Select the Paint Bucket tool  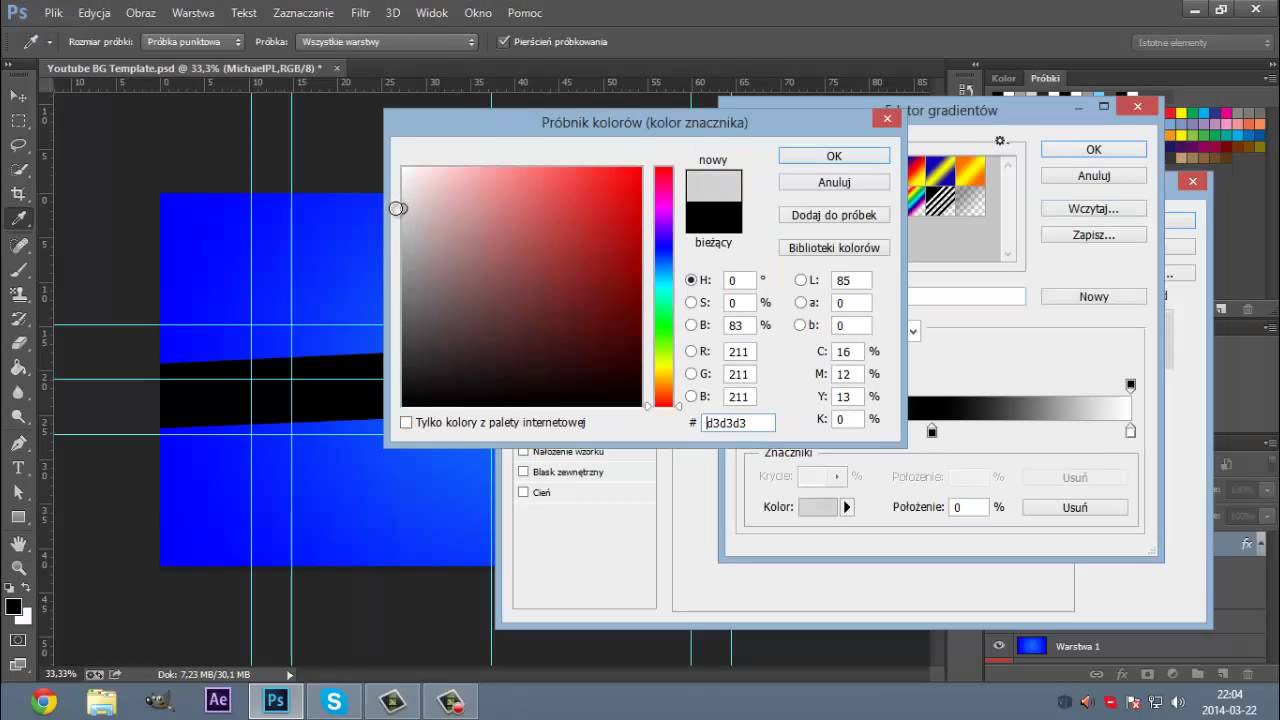pos(18,368)
